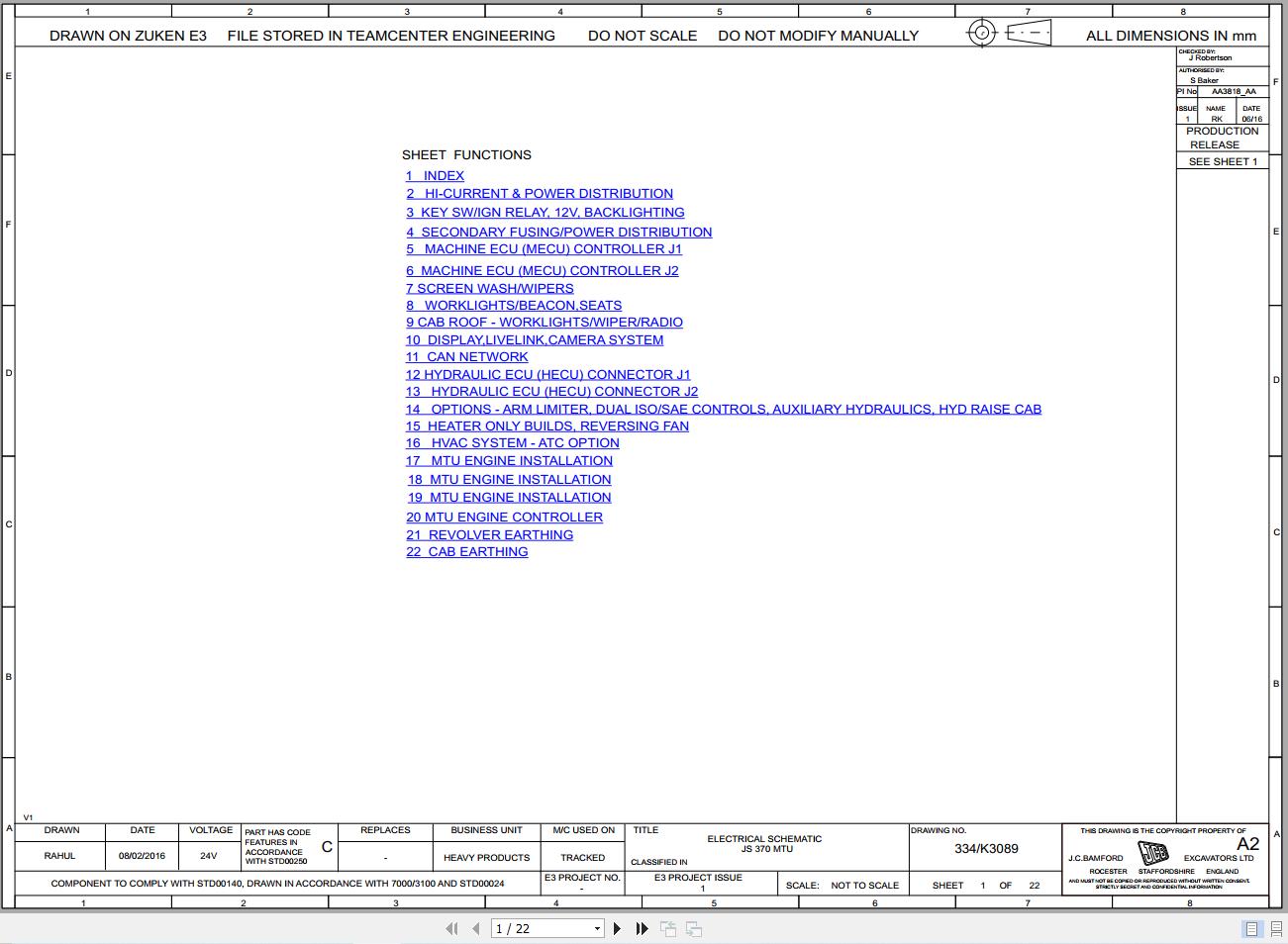The image size is (1288, 944).
Task: Open 15 HEATER ONLY BUILDS, REVERSING FAN link
Action: point(546,425)
